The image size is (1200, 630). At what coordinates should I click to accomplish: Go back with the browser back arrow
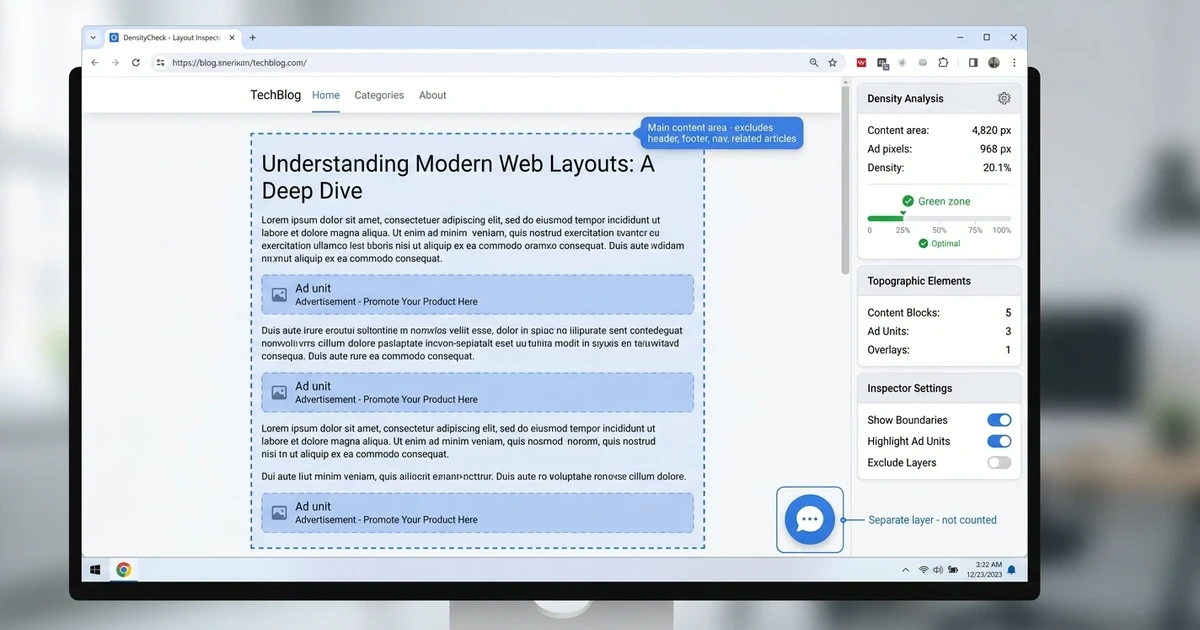click(95, 62)
